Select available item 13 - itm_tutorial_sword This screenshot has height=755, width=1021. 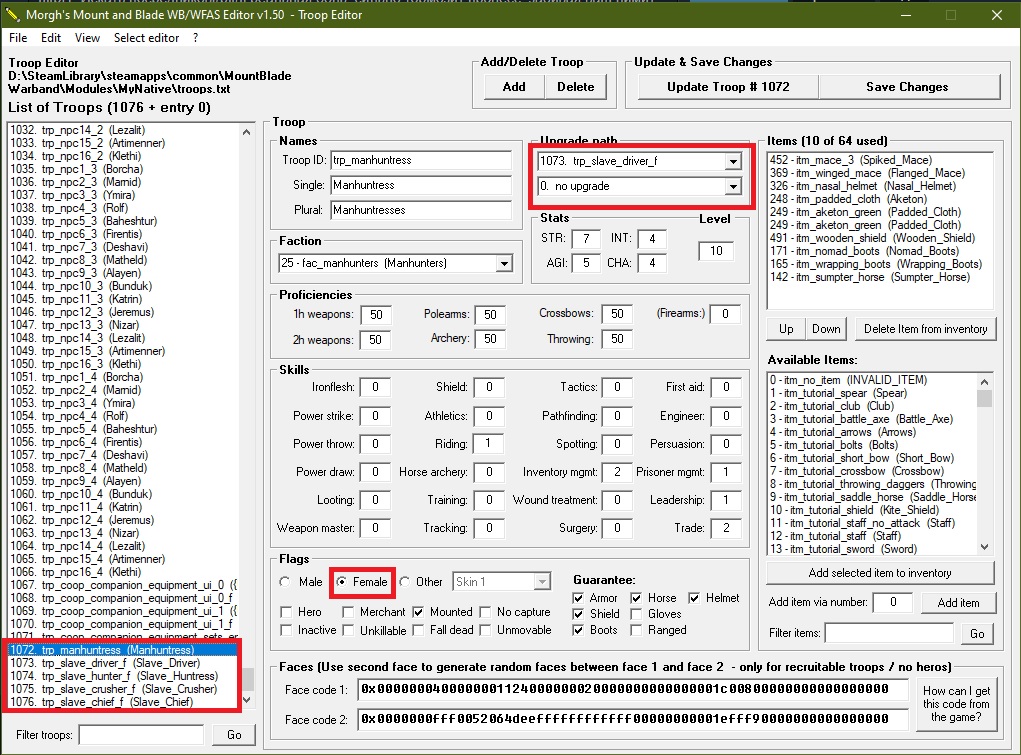click(x=872, y=549)
